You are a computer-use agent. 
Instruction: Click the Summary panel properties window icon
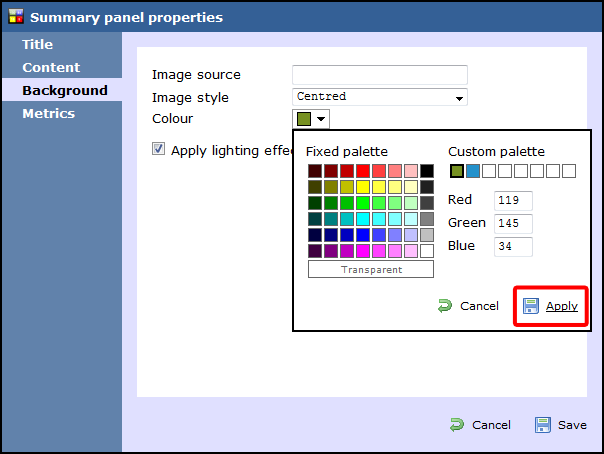(16, 17)
